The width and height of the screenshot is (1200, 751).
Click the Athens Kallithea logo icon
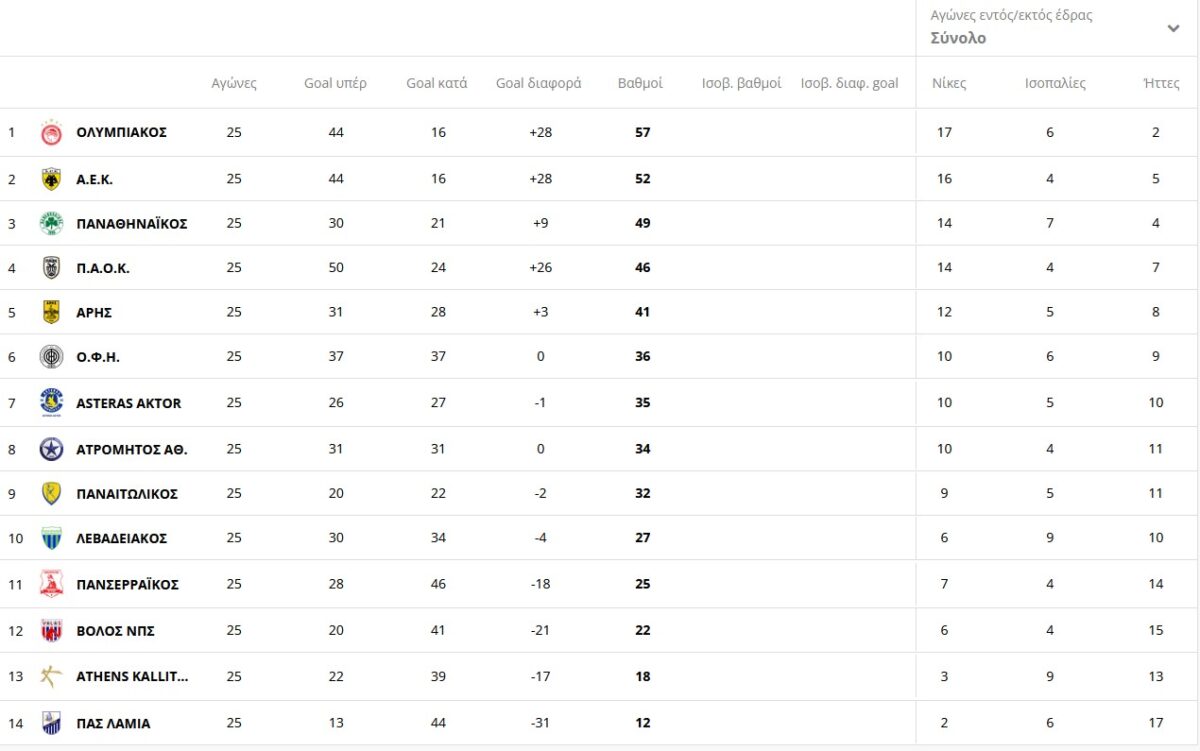click(51, 676)
